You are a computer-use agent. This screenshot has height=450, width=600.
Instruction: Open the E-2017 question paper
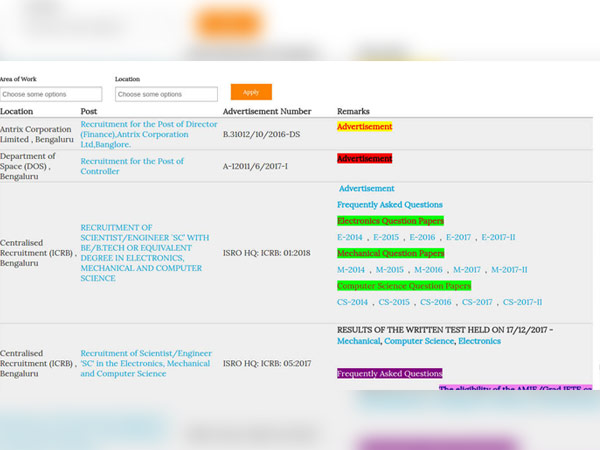pos(458,237)
